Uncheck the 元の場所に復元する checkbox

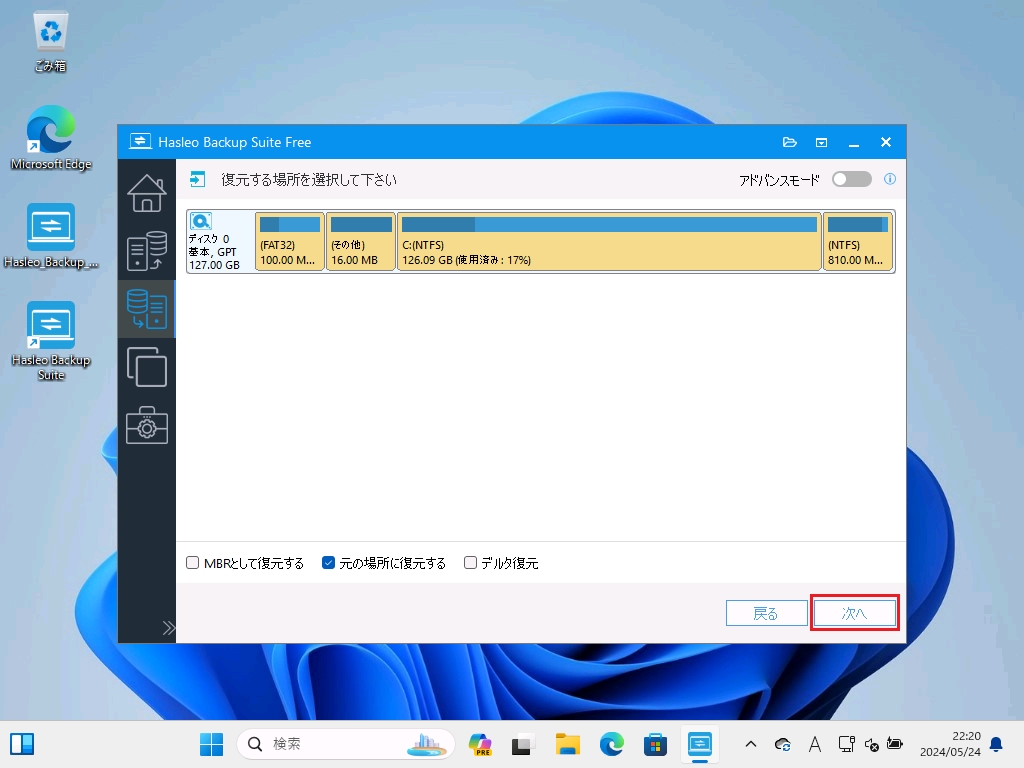tap(328, 562)
